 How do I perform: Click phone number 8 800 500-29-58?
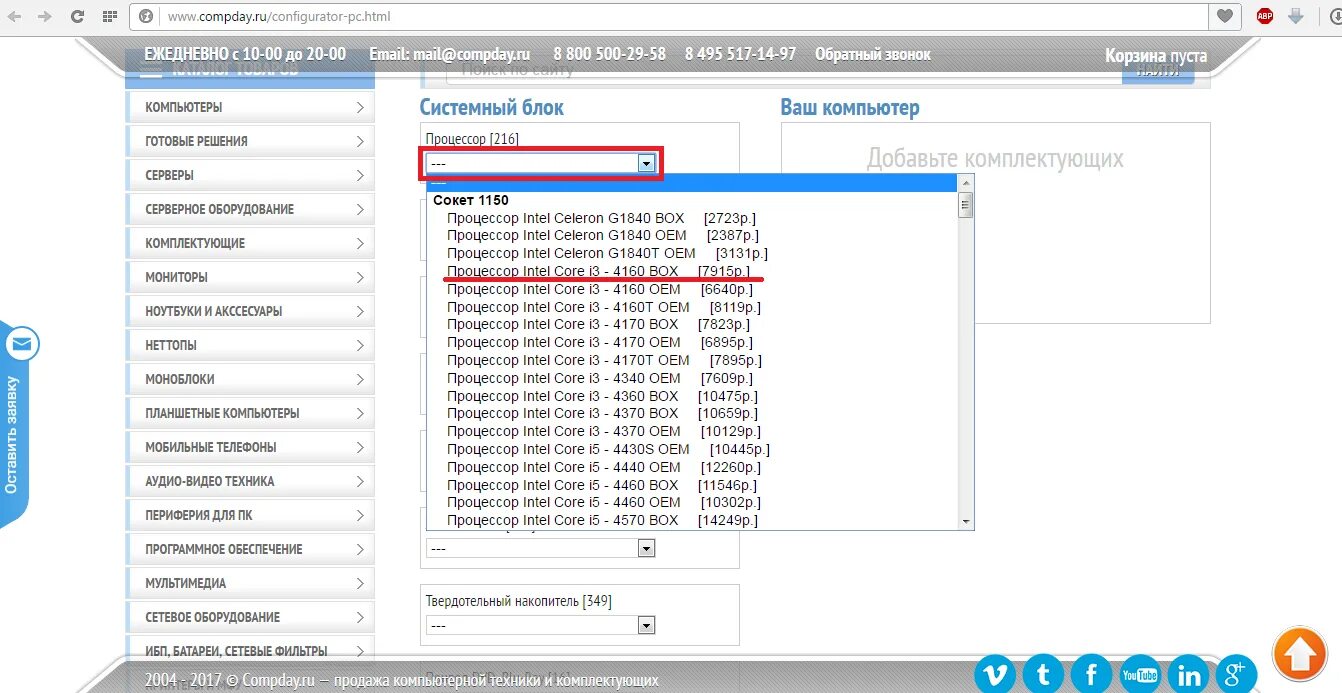[609, 54]
